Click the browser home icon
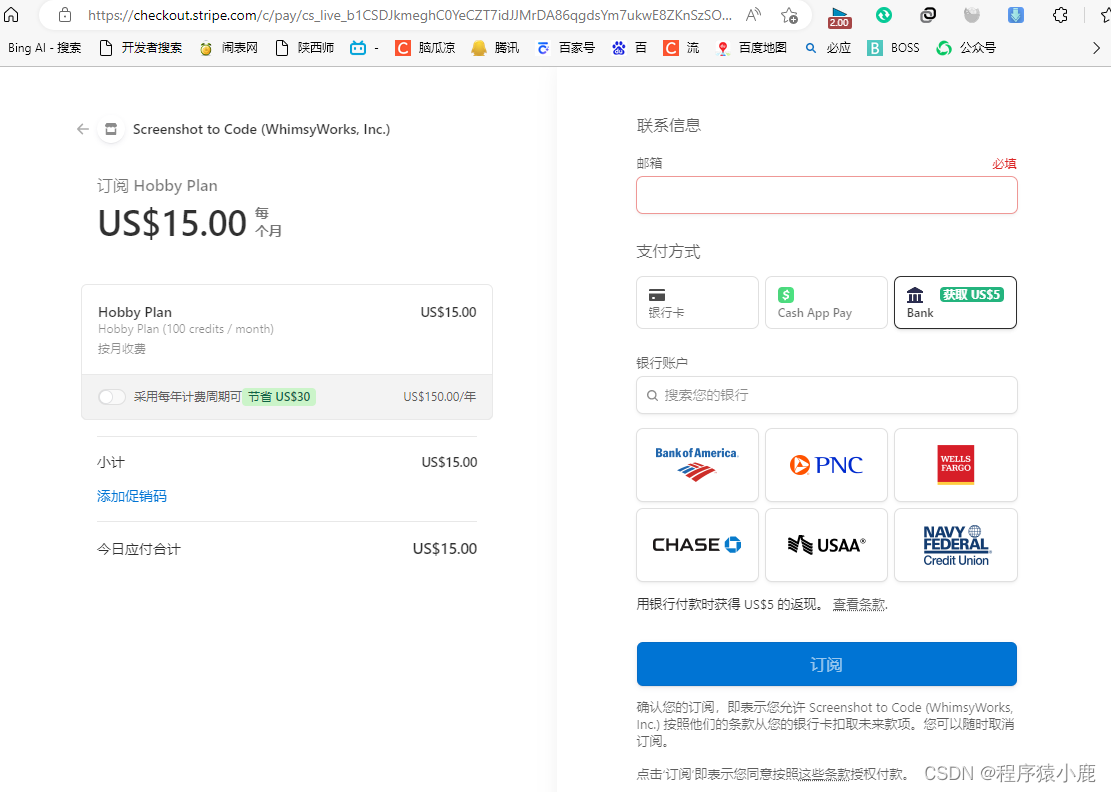This screenshot has height=792, width=1111. [11, 14]
